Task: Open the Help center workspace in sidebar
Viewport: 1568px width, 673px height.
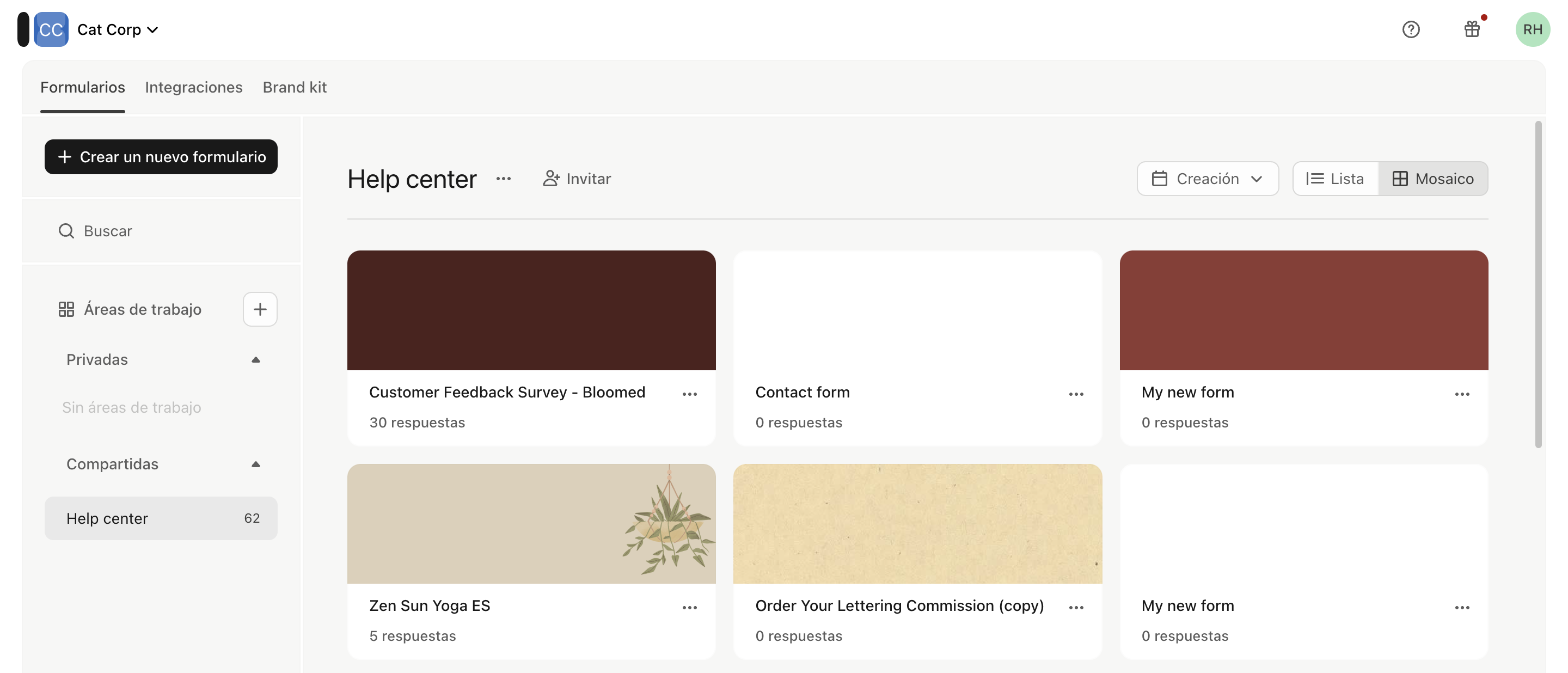Action: pyautogui.click(x=107, y=518)
